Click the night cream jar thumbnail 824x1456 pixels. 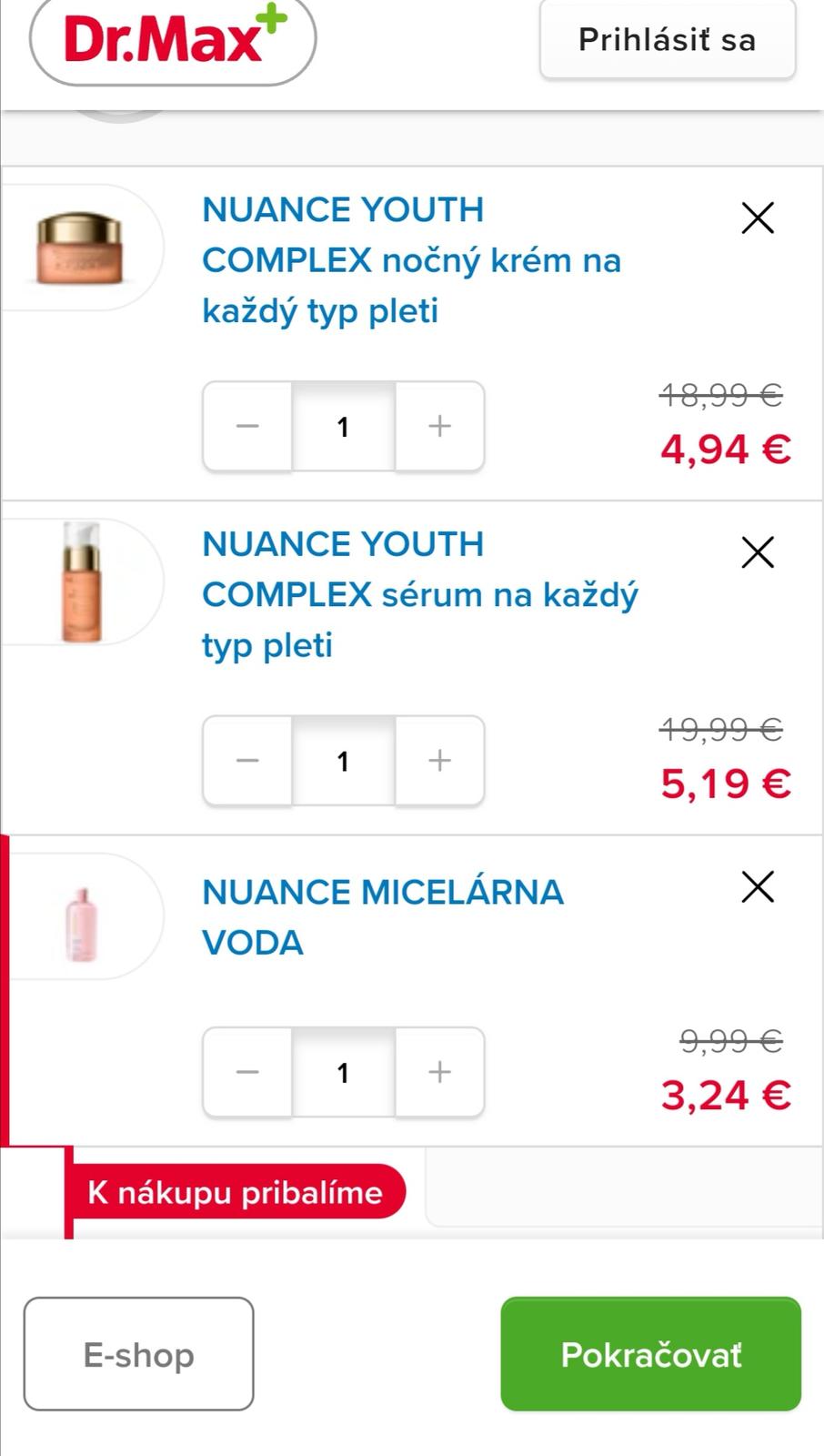(x=80, y=248)
